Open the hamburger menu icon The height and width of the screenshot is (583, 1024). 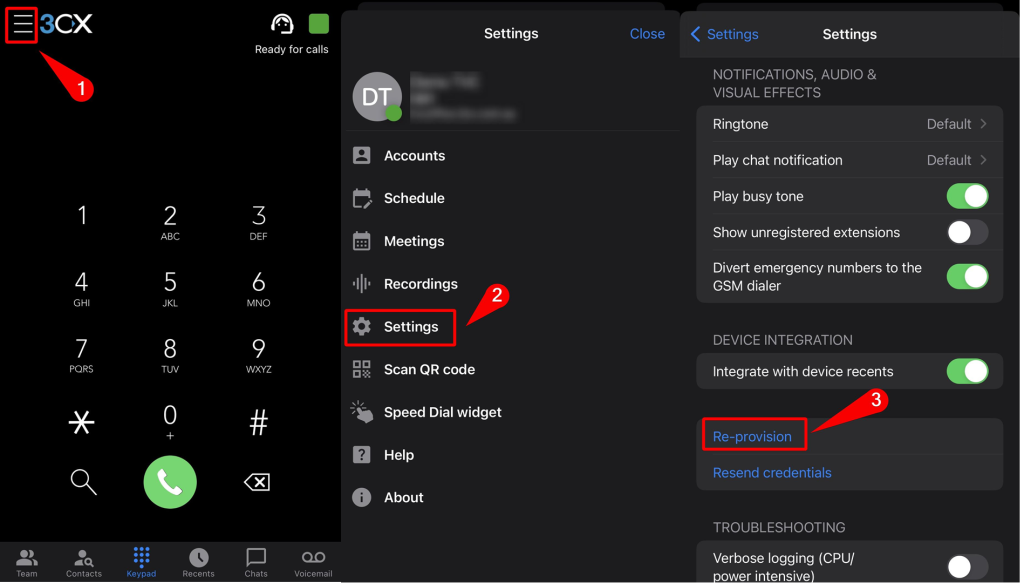(22, 25)
